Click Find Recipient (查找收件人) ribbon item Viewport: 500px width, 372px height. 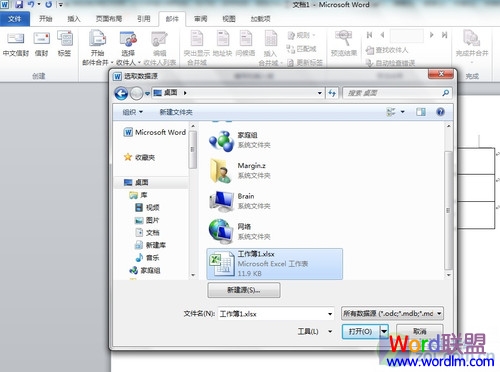[x=387, y=50]
